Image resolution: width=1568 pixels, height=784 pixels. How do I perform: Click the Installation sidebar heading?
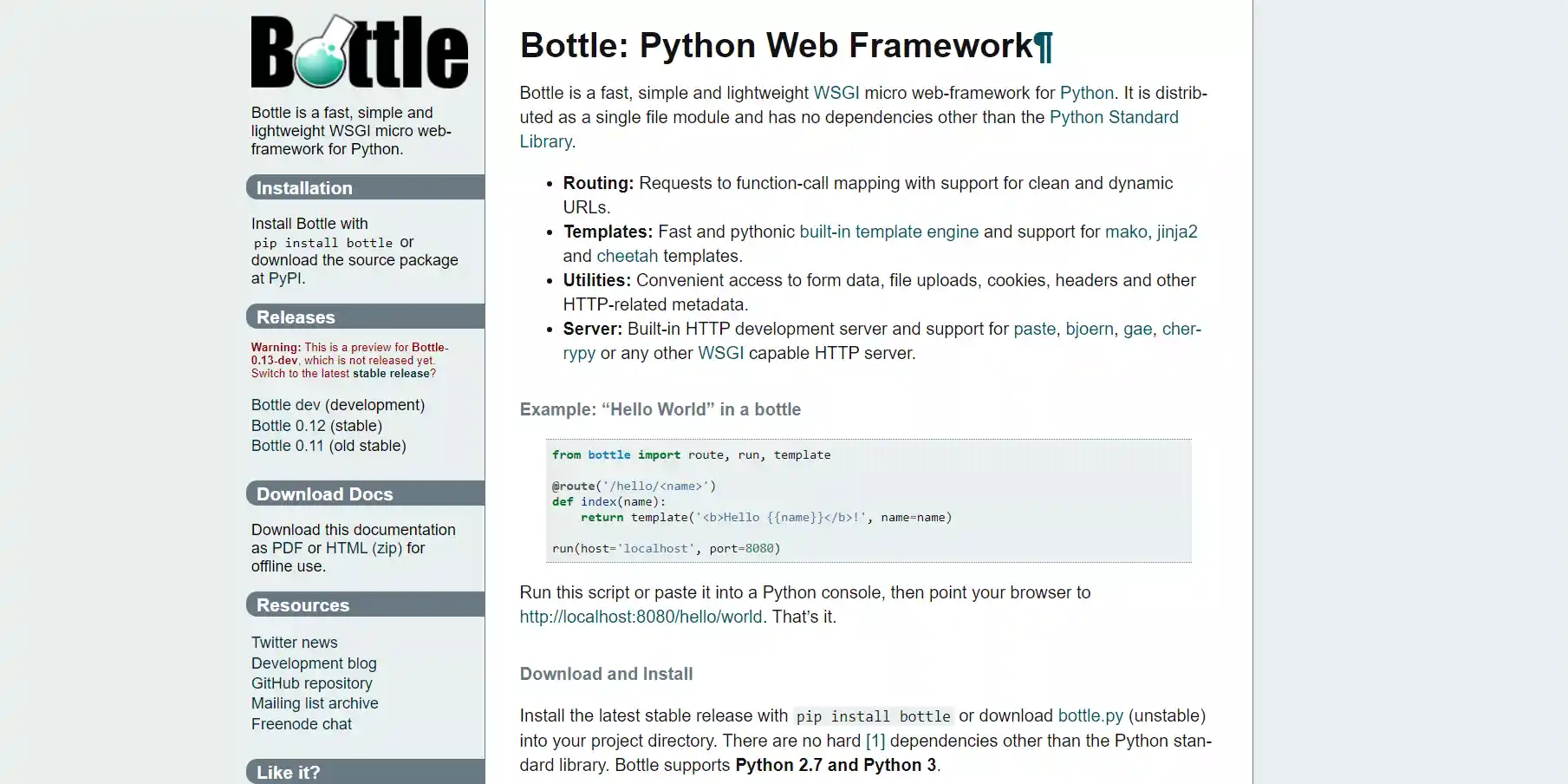pyautogui.click(x=365, y=187)
